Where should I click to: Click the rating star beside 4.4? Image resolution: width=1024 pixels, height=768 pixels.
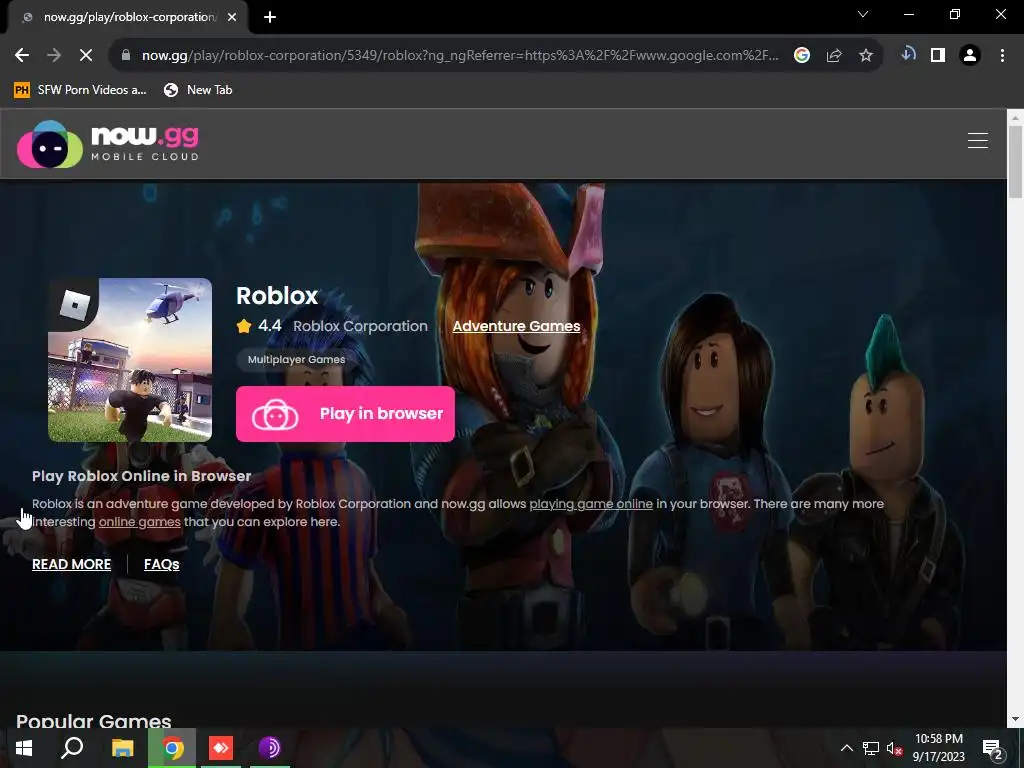pos(244,326)
